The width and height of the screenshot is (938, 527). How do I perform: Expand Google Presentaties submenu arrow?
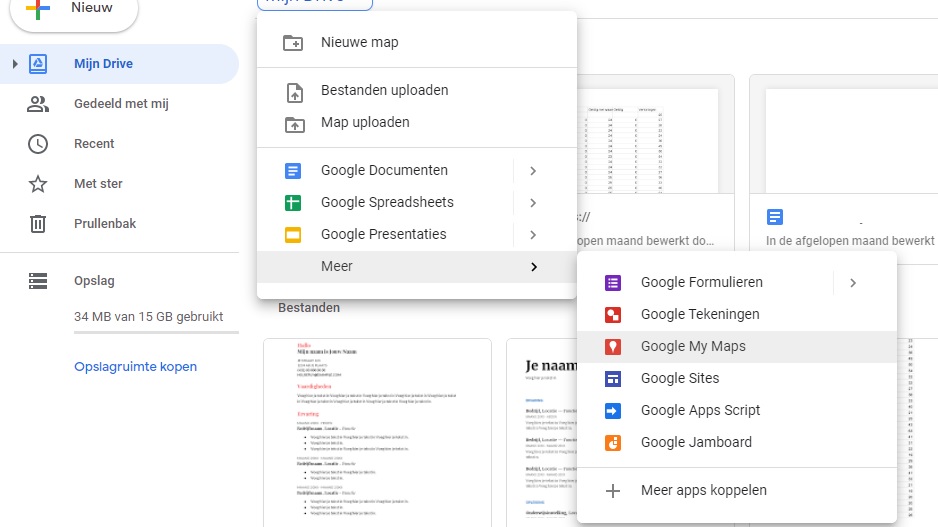tap(533, 235)
